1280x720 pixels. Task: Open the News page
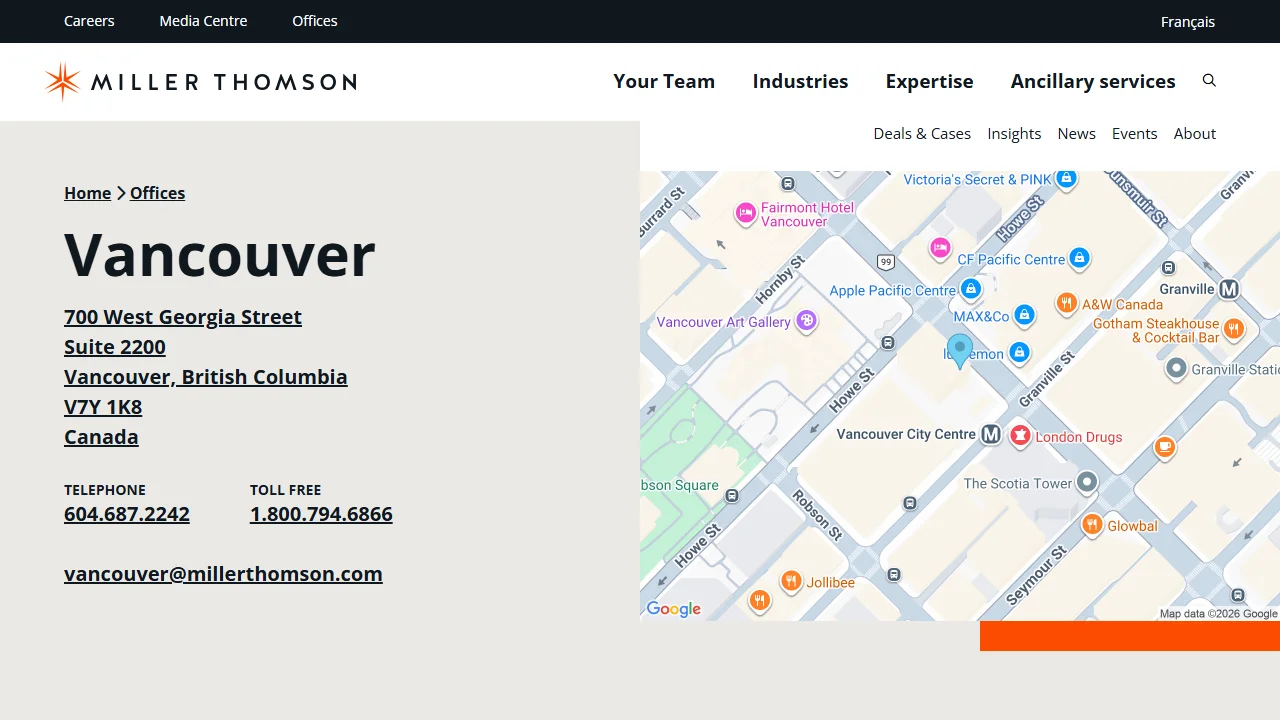click(1077, 134)
